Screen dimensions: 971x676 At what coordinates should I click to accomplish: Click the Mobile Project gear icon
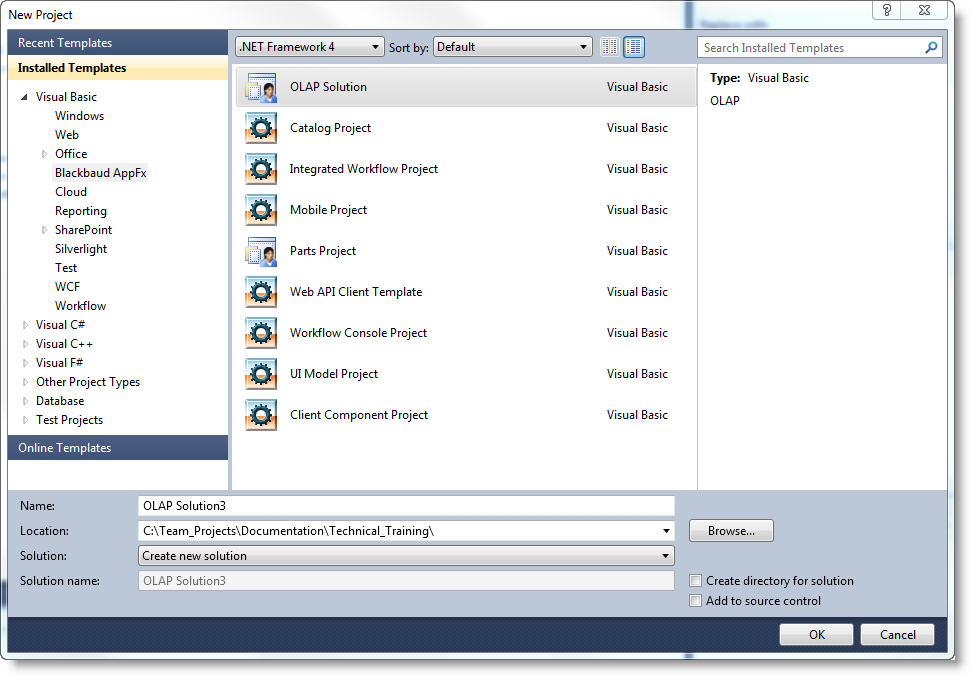pos(261,210)
